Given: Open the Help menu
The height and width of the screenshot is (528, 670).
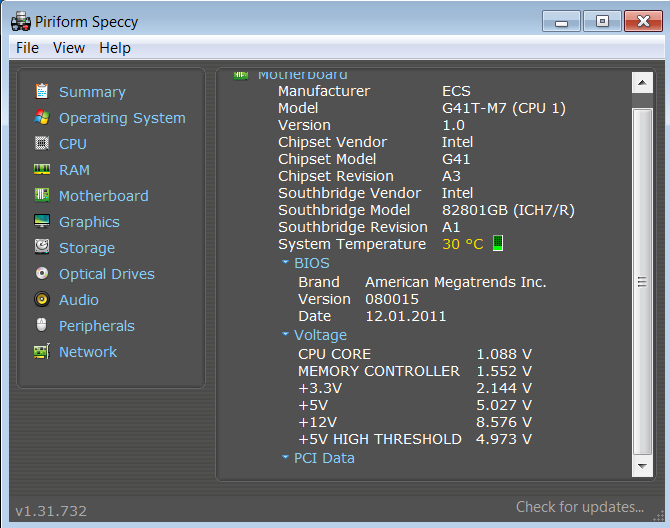Looking at the screenshot, I should [115, 48].
